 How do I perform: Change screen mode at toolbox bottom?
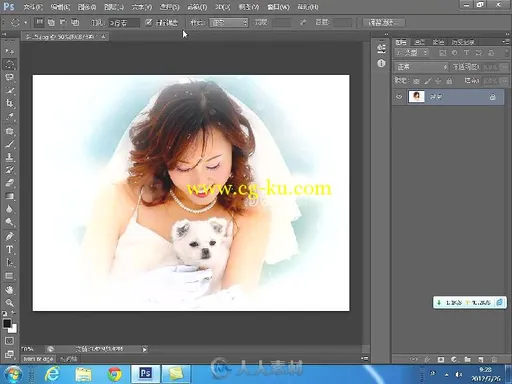tap(9, 354)
